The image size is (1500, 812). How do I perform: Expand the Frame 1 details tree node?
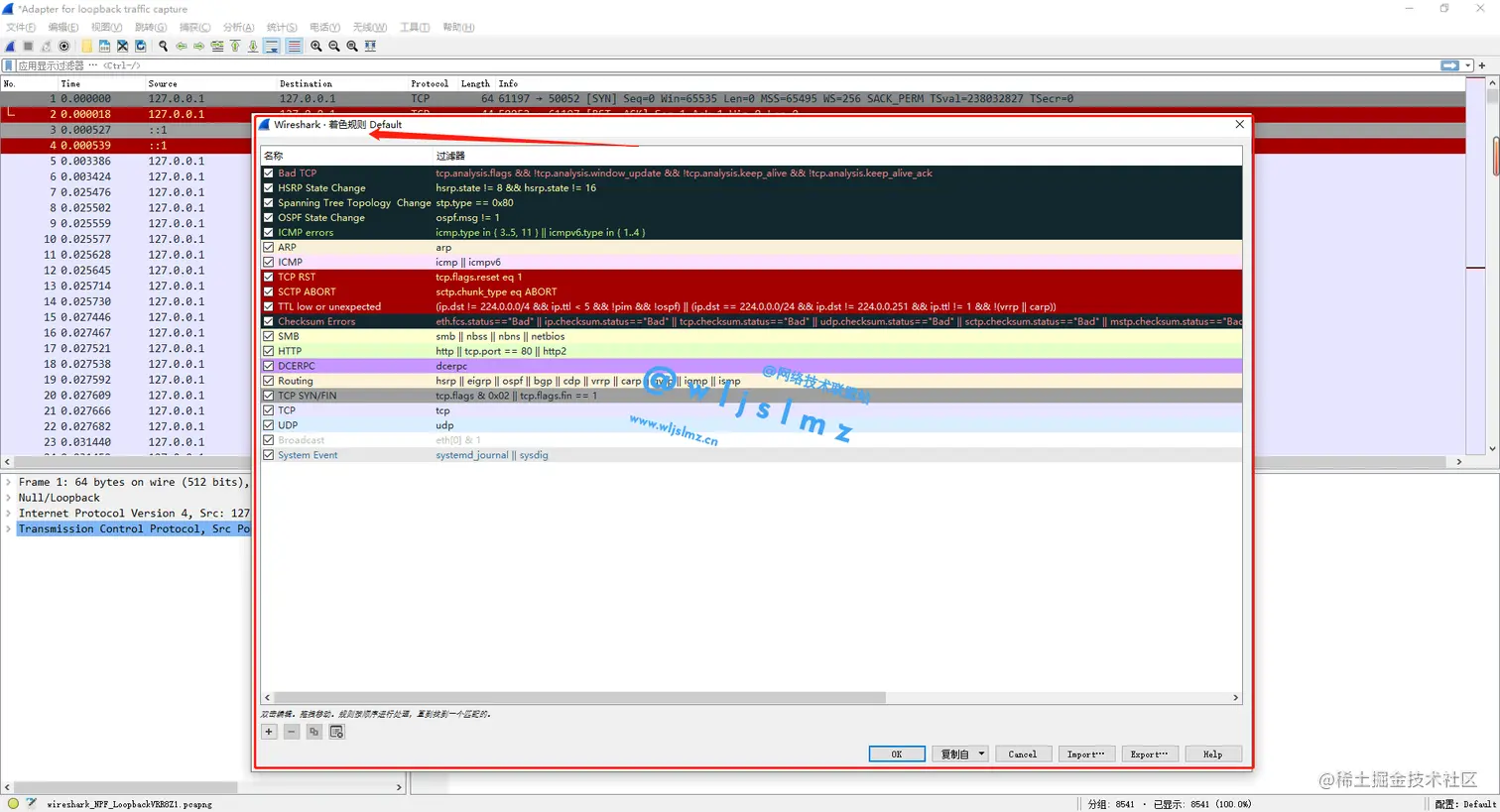click(9, 482)
